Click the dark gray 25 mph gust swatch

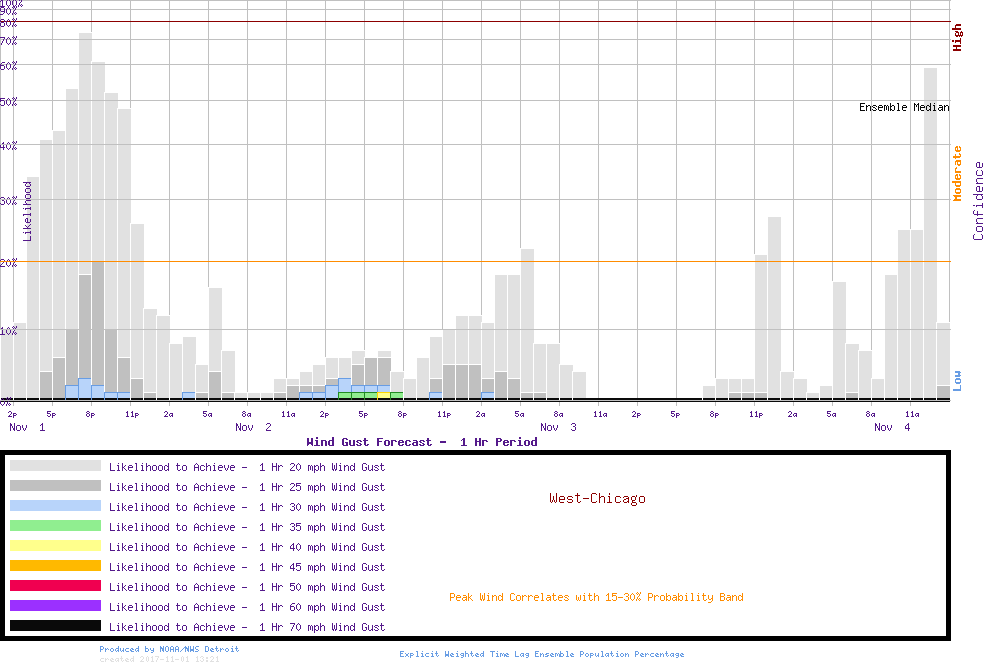tap(55, 486)
